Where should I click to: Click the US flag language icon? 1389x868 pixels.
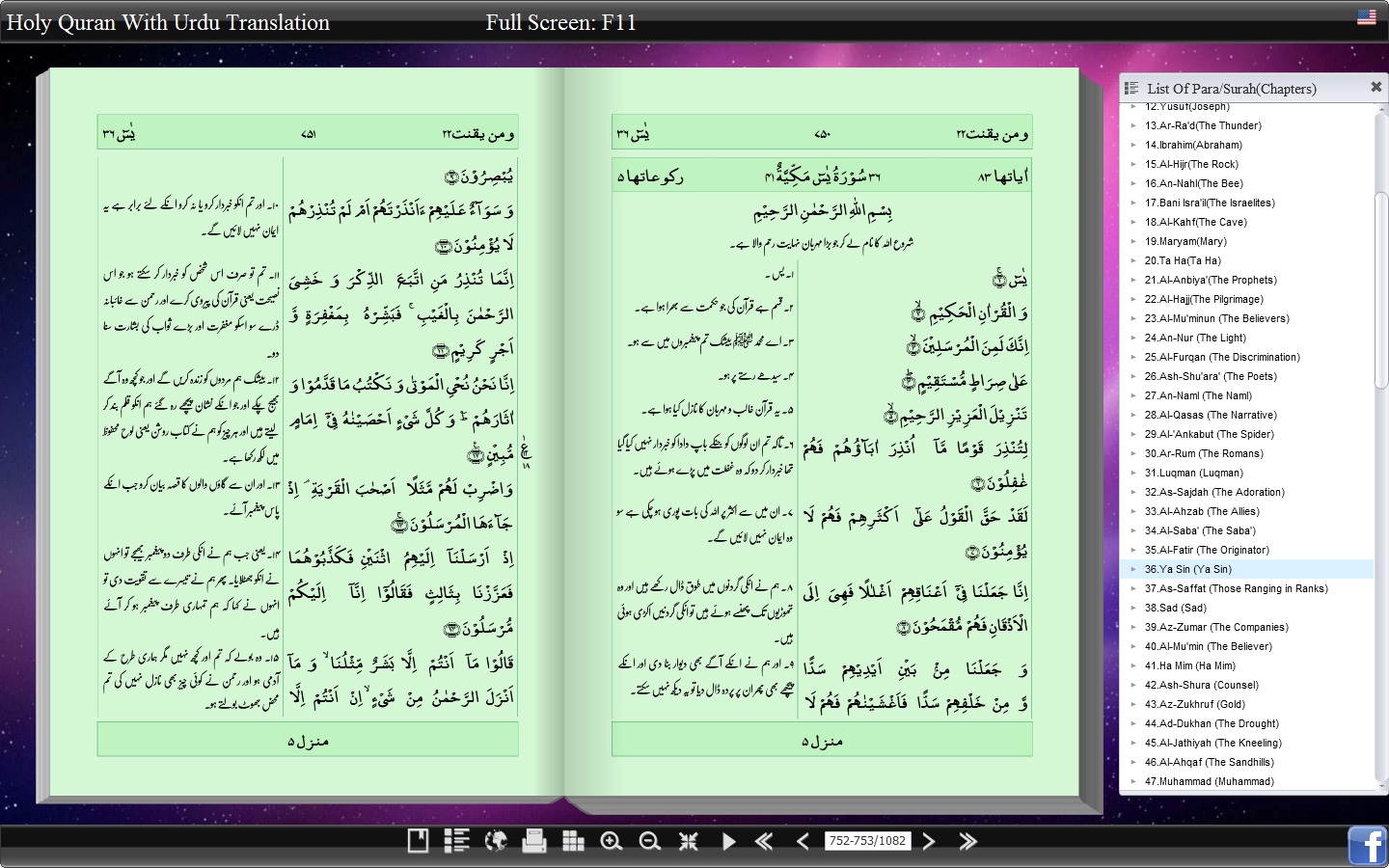(x=1367, y=16)
